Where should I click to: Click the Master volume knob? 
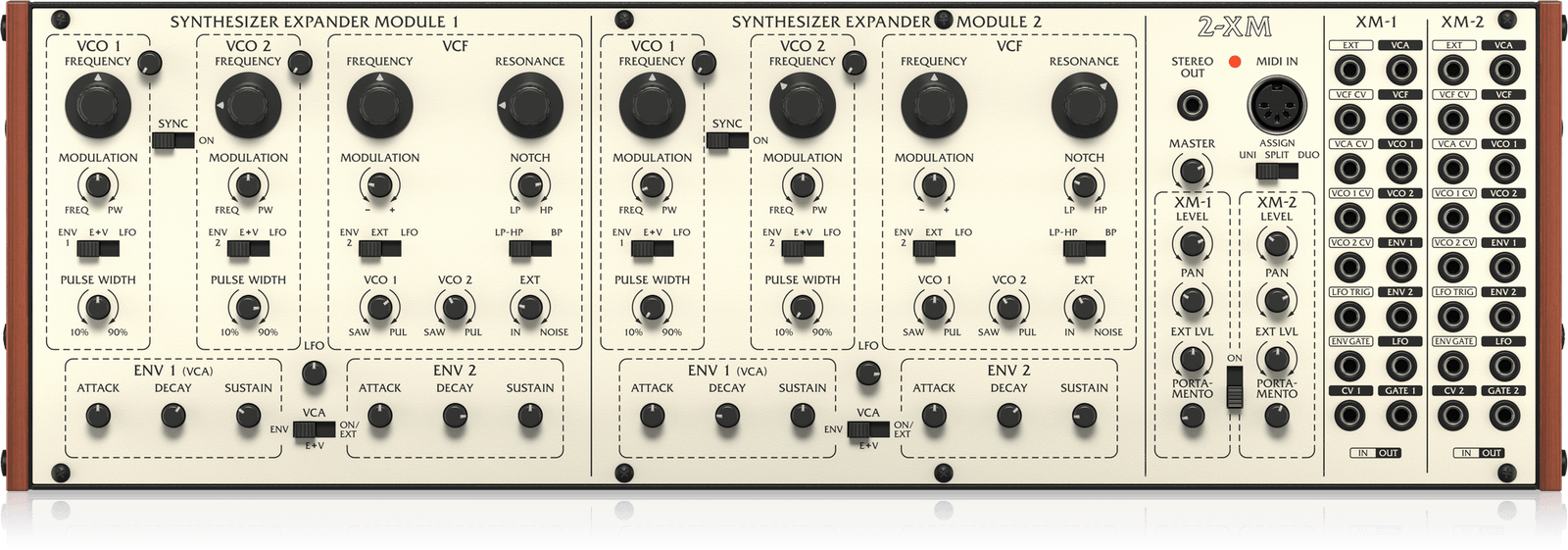(x=1192, y=173)
